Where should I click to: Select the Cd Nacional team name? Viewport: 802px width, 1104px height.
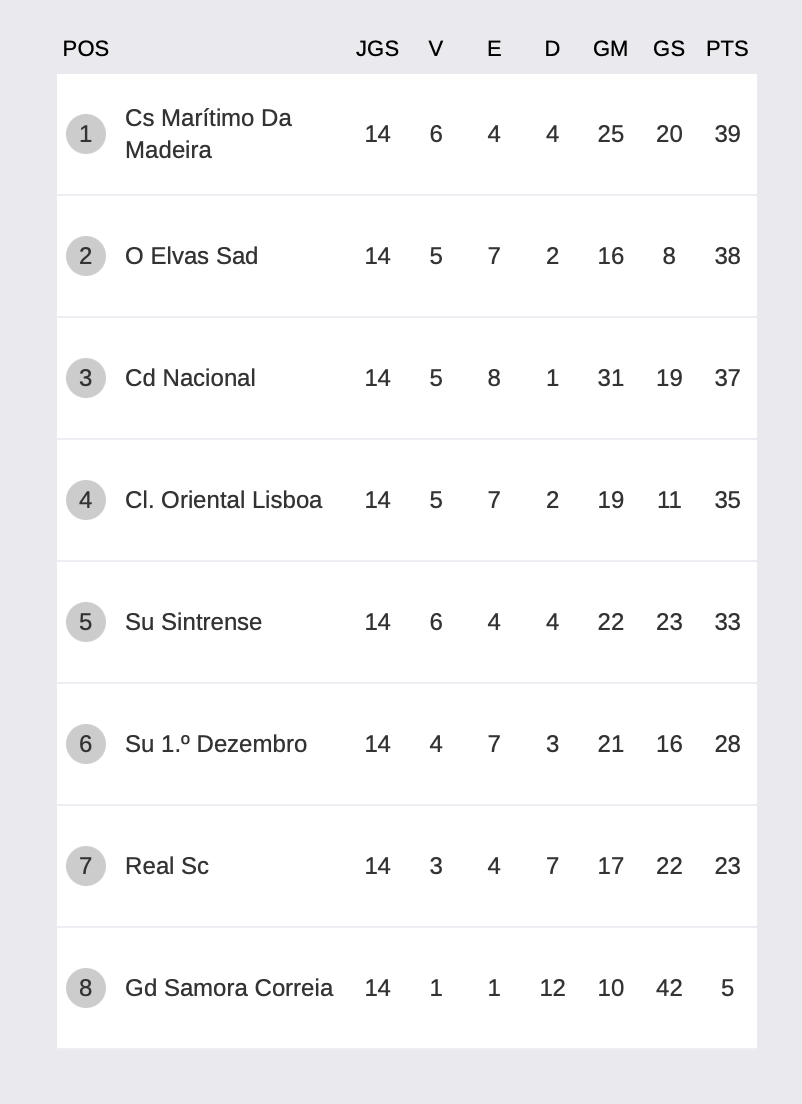(190, 378)
